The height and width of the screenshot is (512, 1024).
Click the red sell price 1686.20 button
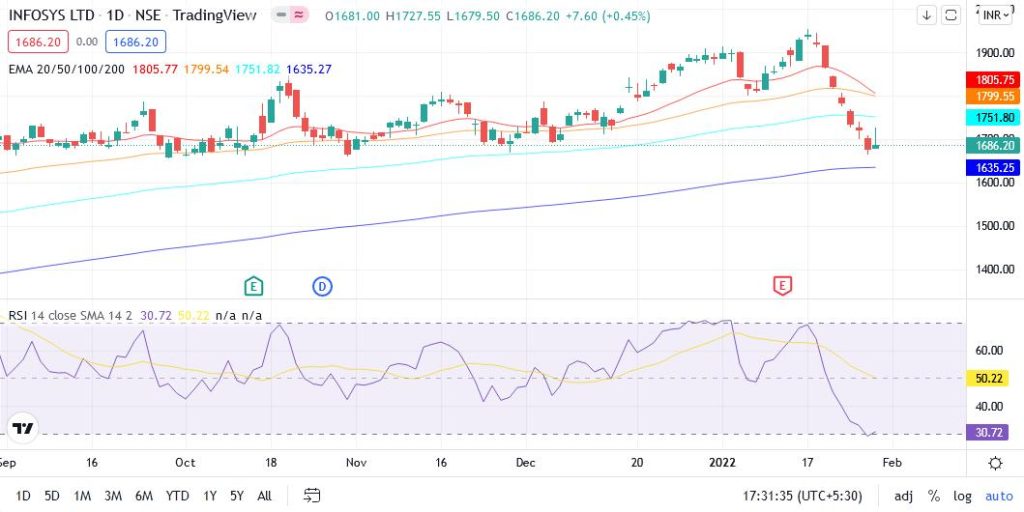point(36,41)
